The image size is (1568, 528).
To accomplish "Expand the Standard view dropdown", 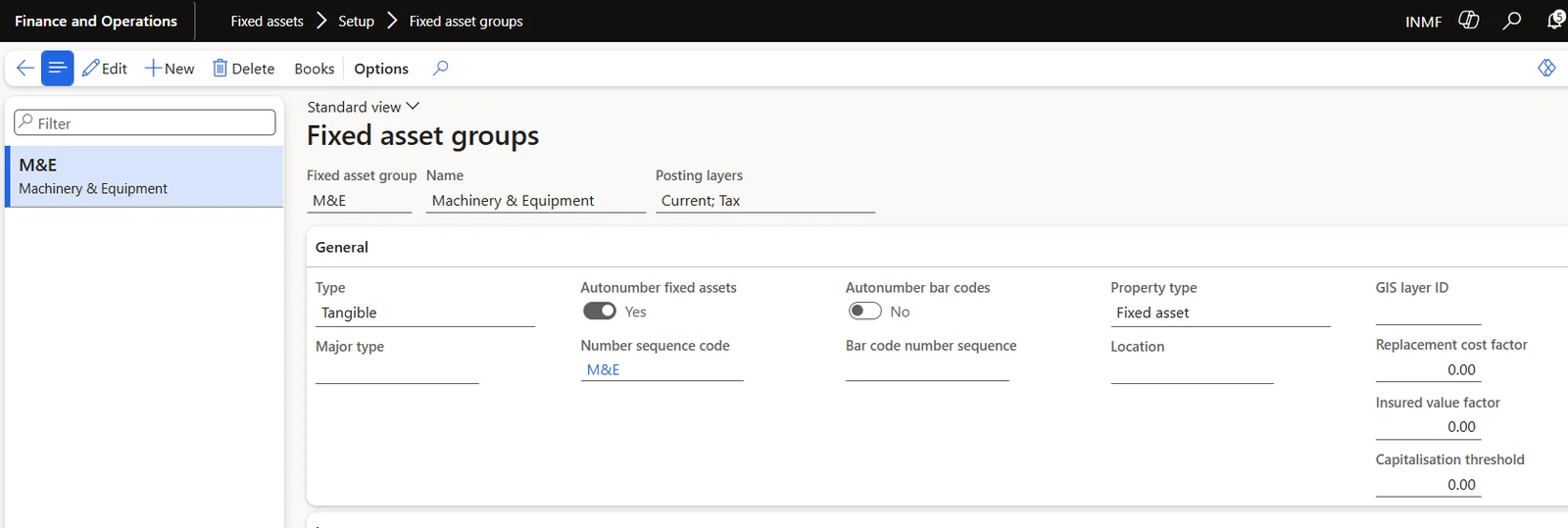I will click(x=363, y=107).
